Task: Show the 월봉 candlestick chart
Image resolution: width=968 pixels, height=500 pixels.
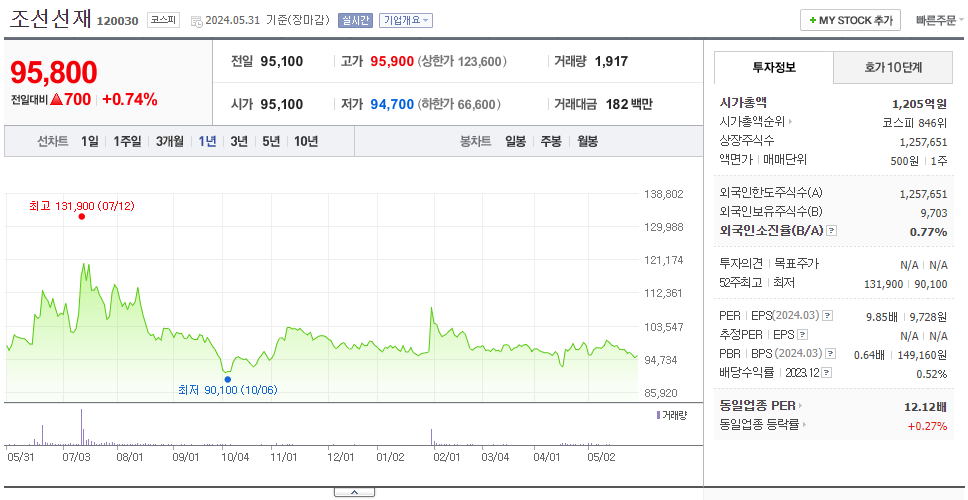Action: pos(588,141)
